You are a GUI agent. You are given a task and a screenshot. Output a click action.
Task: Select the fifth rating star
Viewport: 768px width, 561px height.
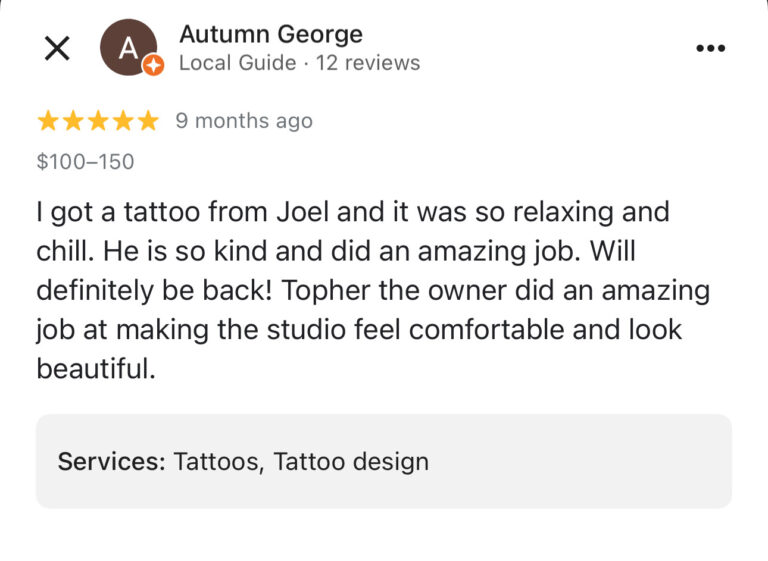point(148,121)
